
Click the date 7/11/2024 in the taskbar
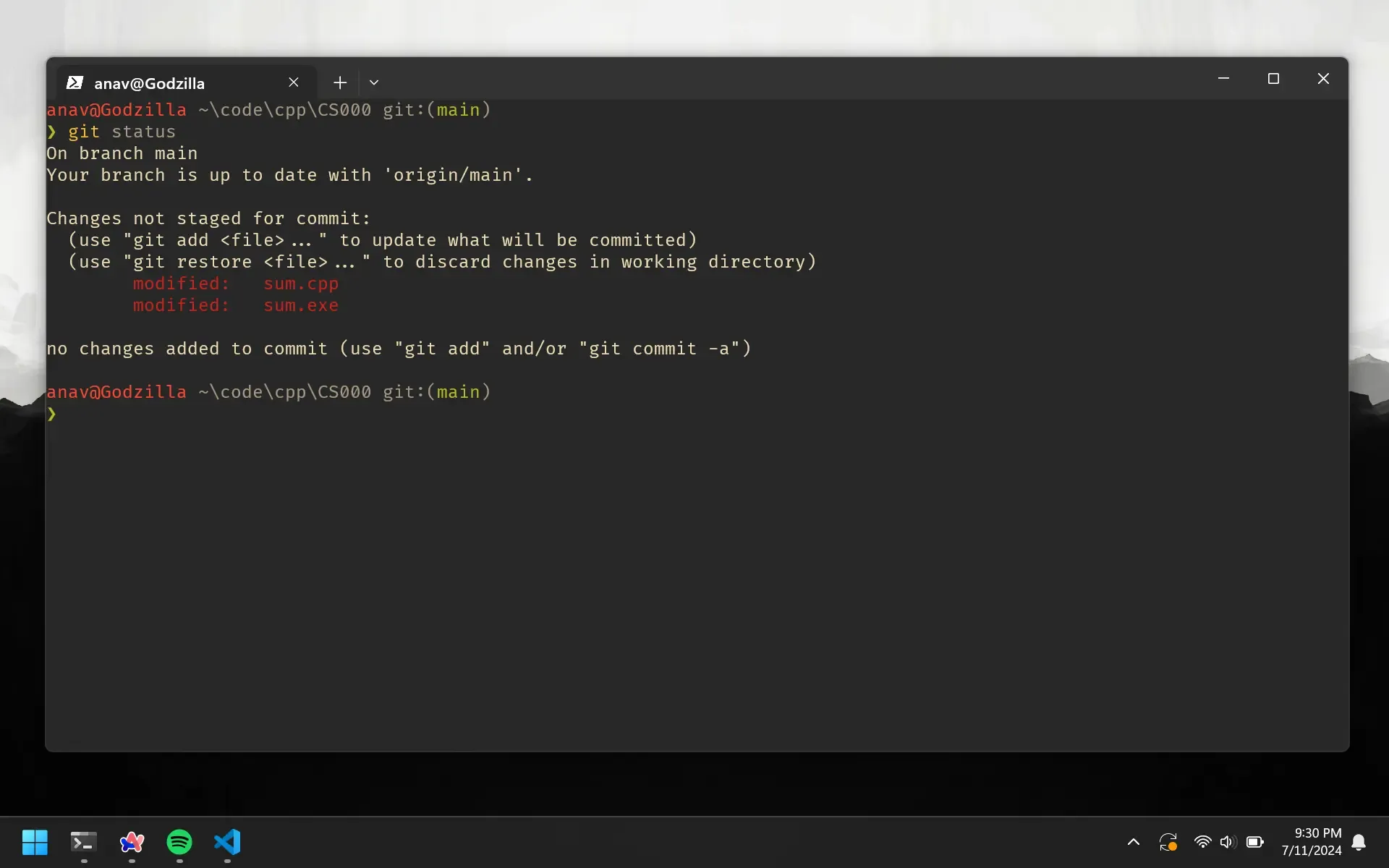[x=1311, y=851]
